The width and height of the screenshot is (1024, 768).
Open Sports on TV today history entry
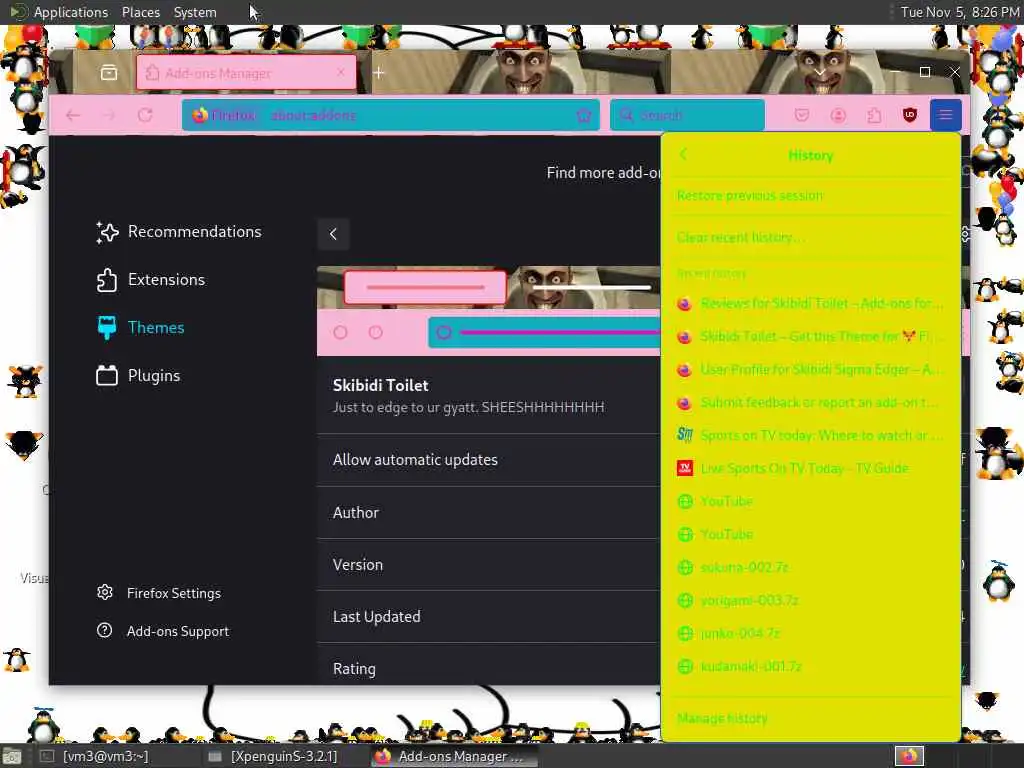(810, 435)
